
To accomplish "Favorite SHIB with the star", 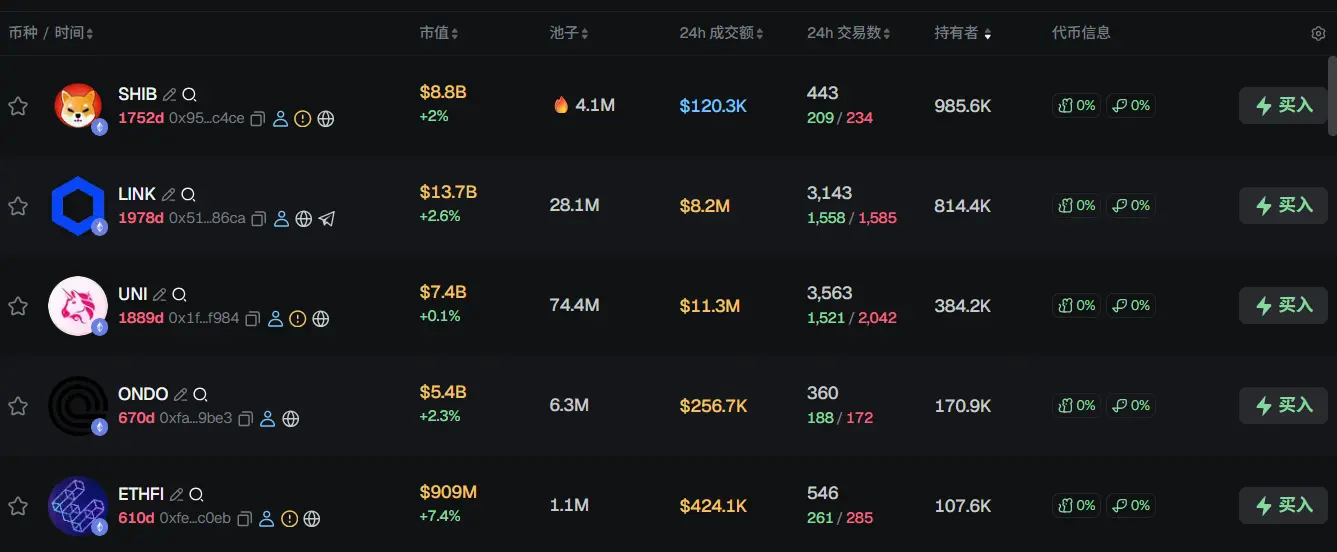I will tap(18, 106).
